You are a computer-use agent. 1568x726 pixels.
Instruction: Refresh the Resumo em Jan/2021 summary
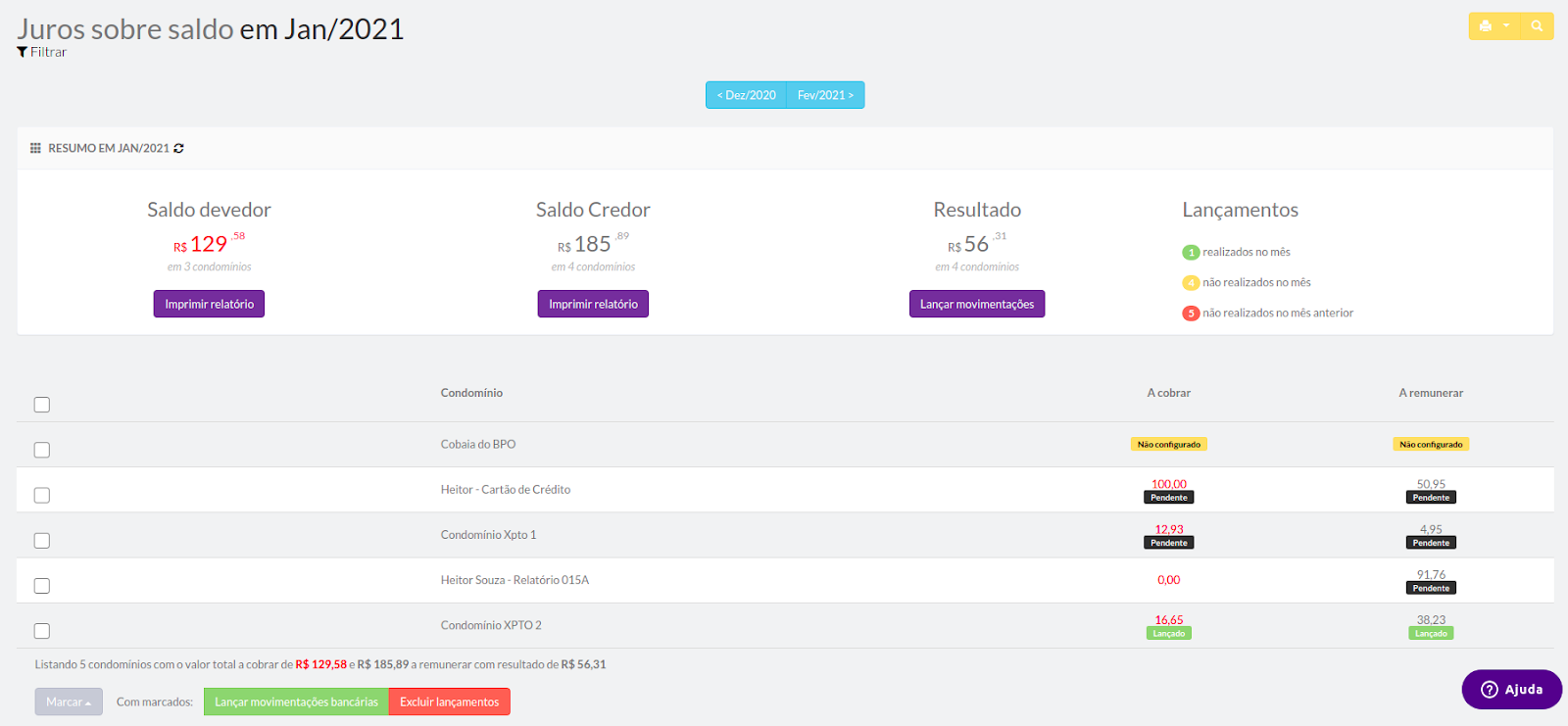pos(178,148)
